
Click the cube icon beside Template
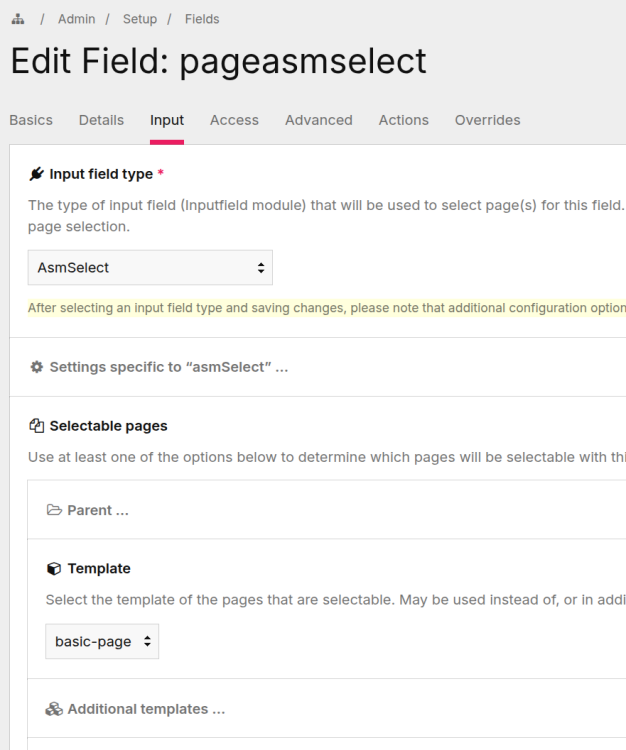(54, 568)
